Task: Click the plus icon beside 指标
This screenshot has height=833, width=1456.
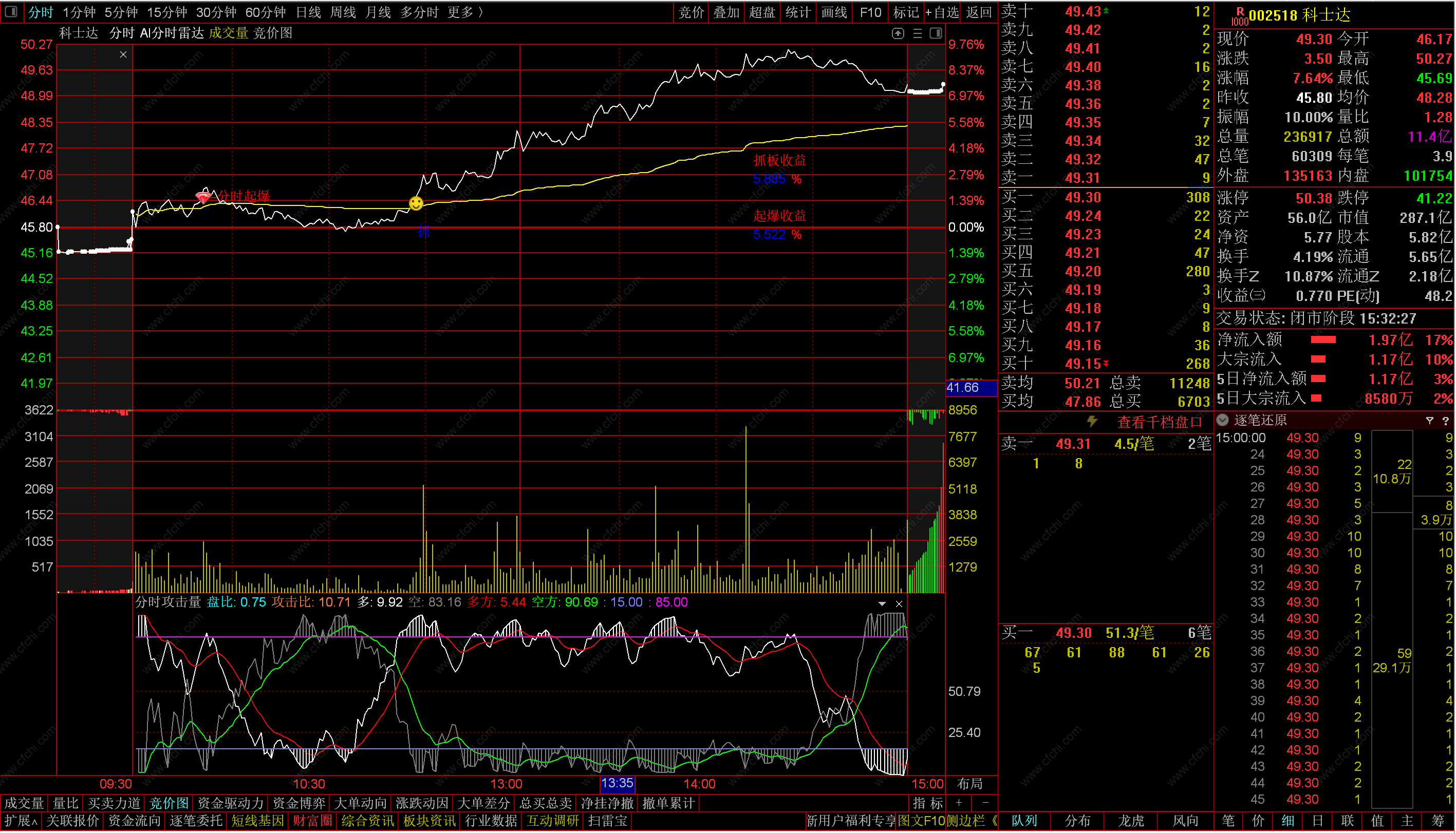Action: pyautogui.click(x=959, y=803)
